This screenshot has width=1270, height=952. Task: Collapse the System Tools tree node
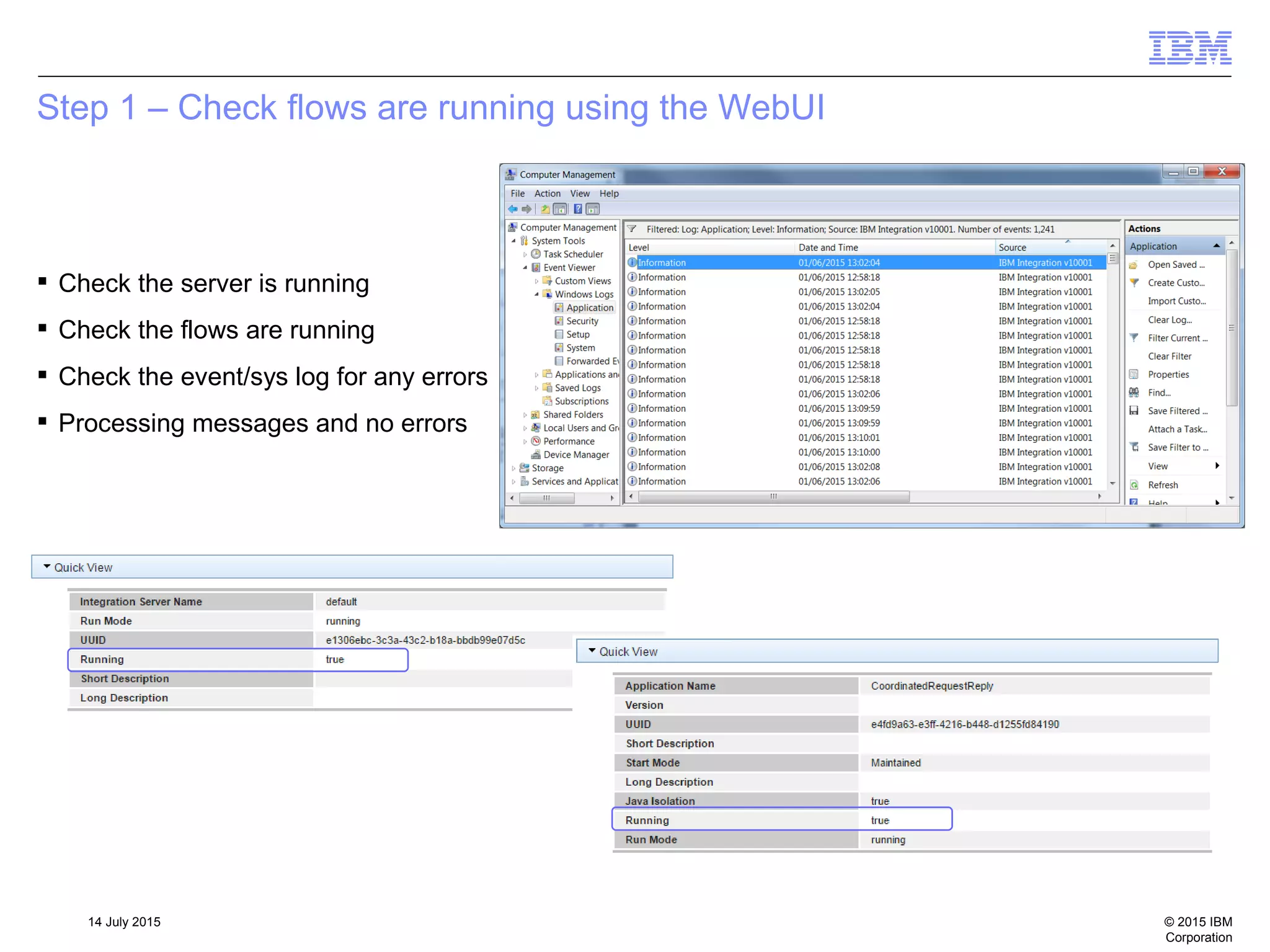point(513,241)
